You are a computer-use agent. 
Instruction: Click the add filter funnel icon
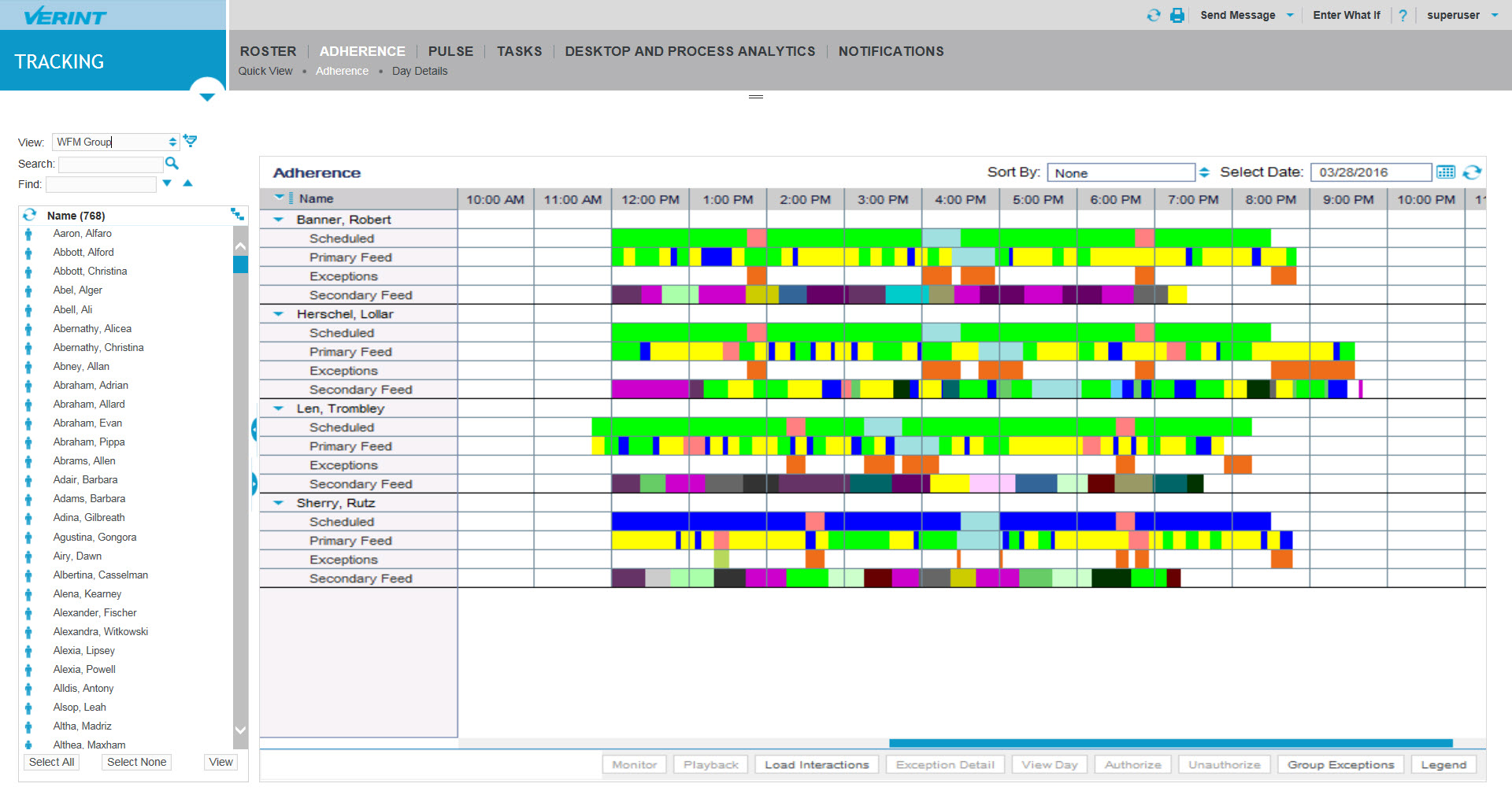point(190,141)
